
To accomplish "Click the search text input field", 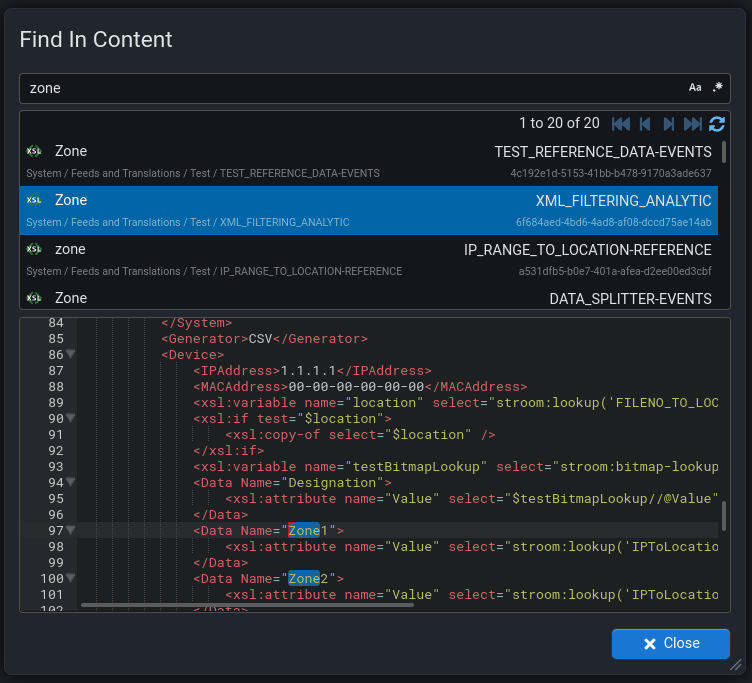I will click(x=350, y=88).
